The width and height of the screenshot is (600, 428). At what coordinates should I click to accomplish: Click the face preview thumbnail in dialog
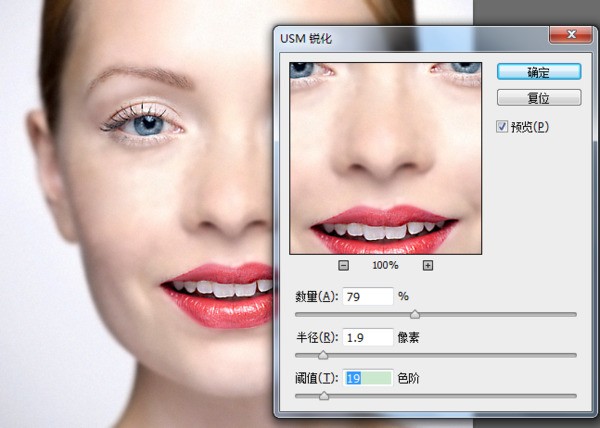[x=385, y=158]
